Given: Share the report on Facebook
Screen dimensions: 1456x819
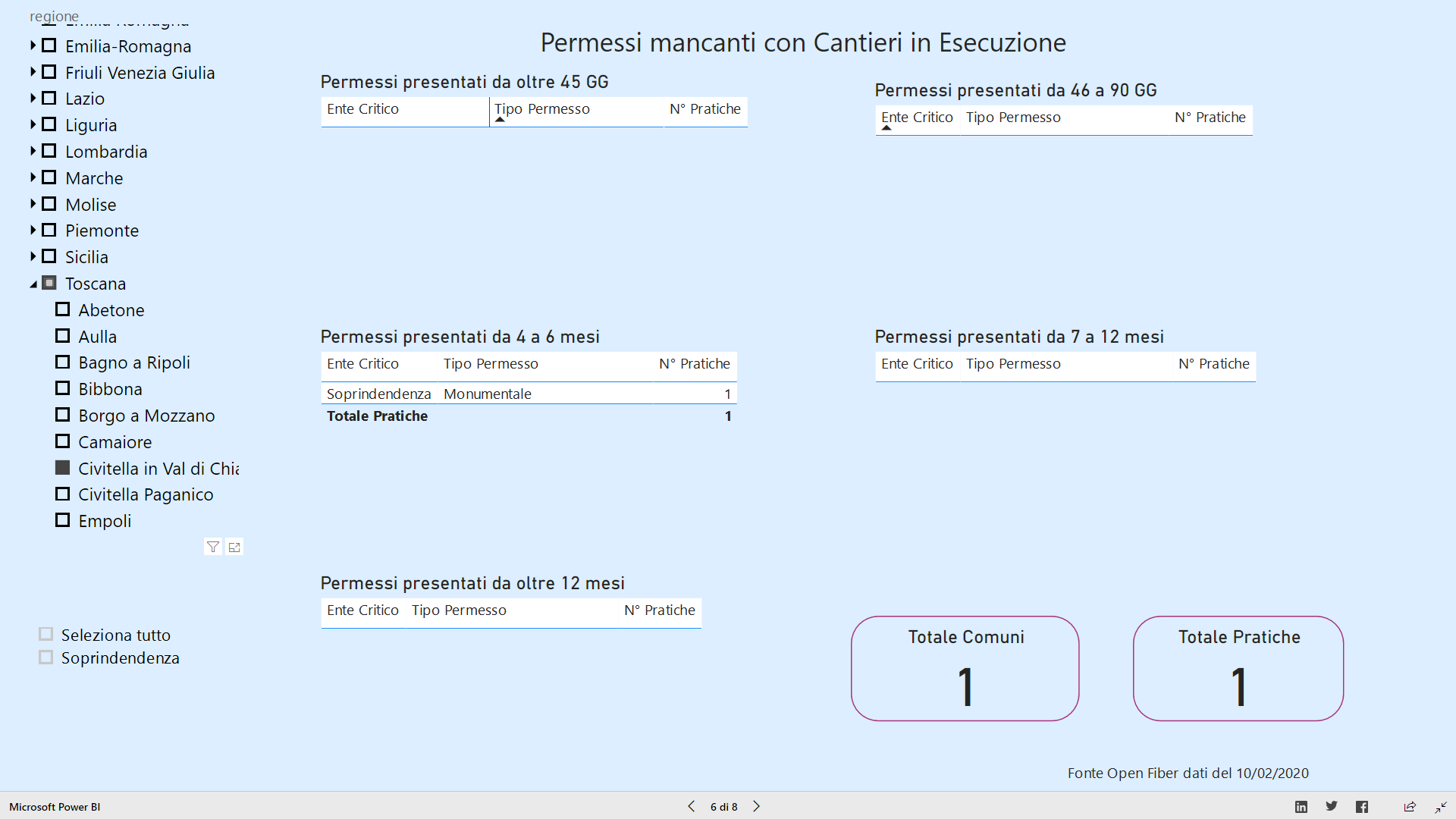Looking at the screenshot, I should coord(1362,806).
